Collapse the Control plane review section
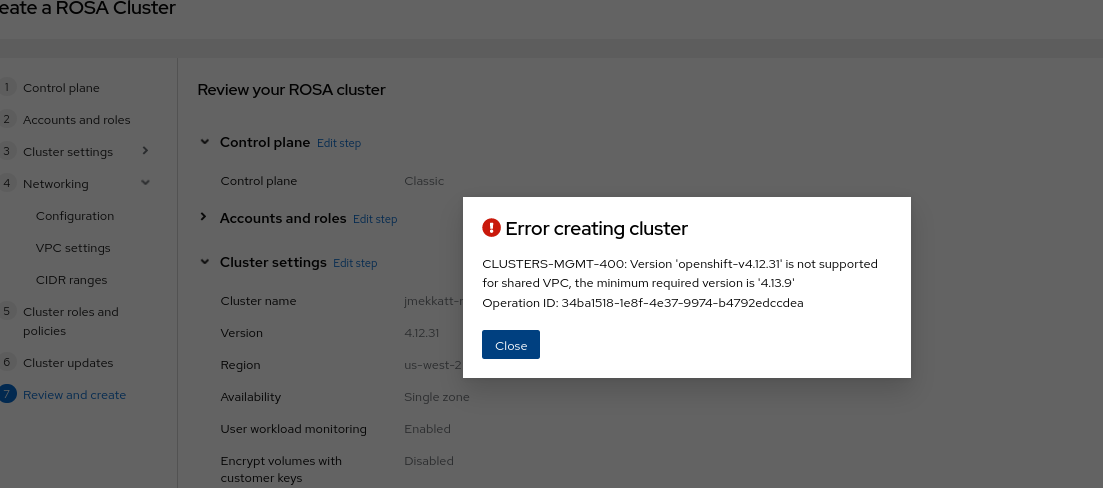Image resolution: width=1103 pixels, height=488 pixels. click(x=205, y=142)
